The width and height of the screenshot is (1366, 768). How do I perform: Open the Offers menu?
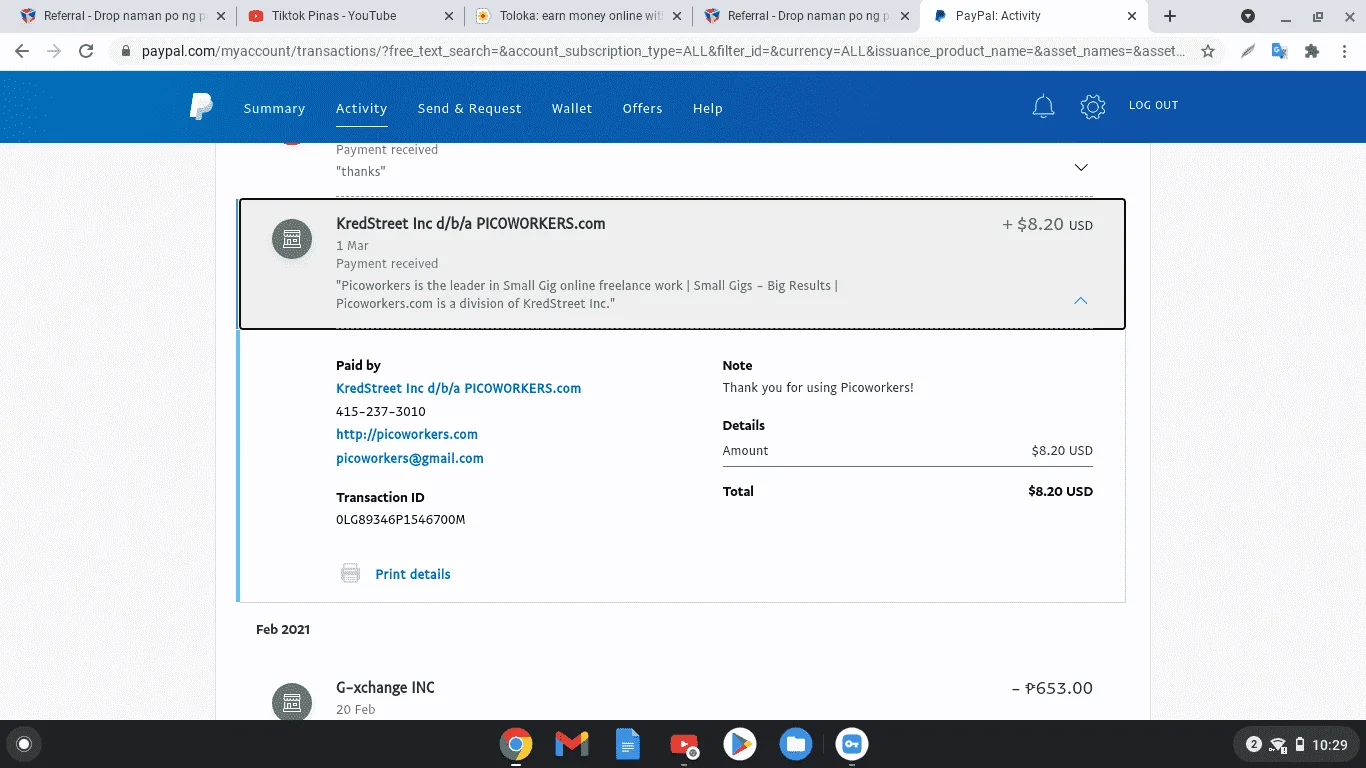pos(642,108)
